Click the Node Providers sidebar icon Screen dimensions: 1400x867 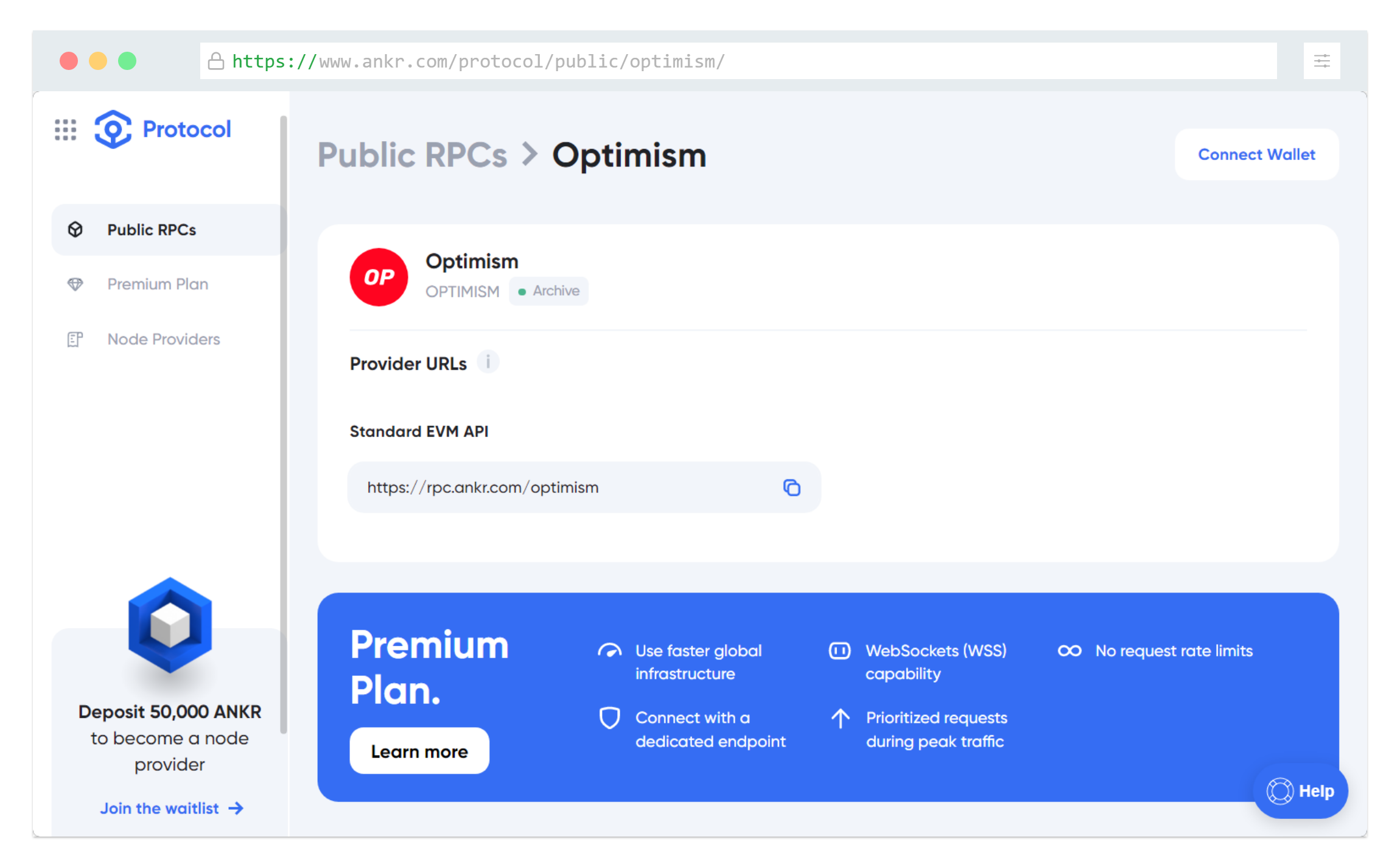pos(75,339)
